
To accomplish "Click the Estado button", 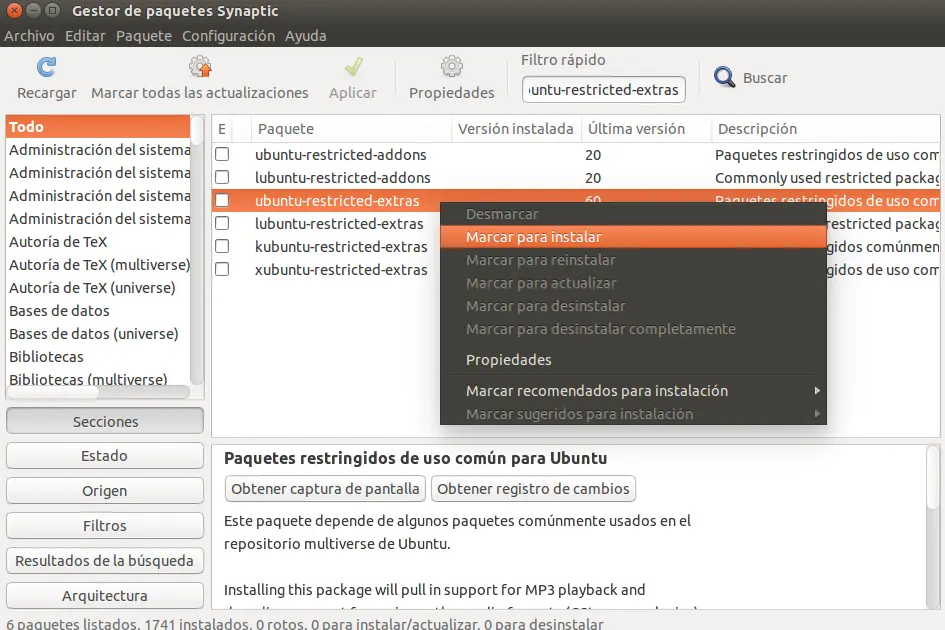I will click(x=105, y=456).
